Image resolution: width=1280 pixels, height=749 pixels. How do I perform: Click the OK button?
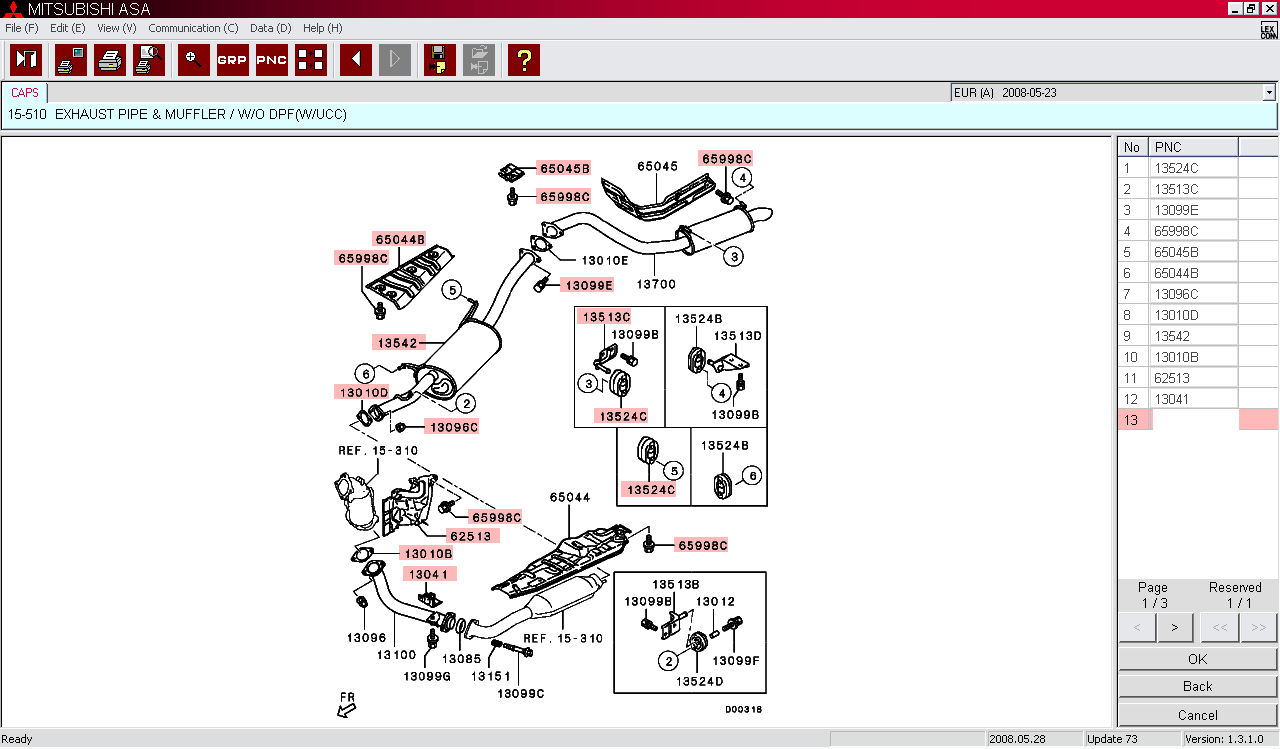click(1197, 659)
